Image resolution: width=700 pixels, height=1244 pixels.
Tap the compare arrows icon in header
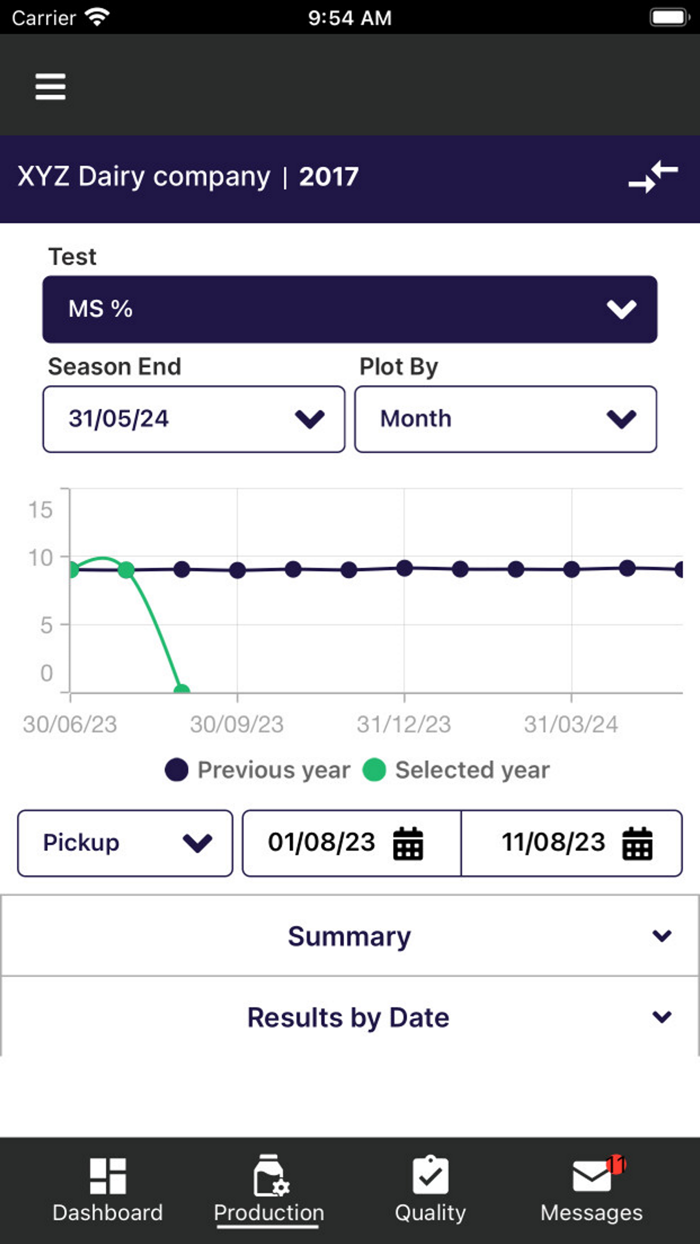point(655,177)
